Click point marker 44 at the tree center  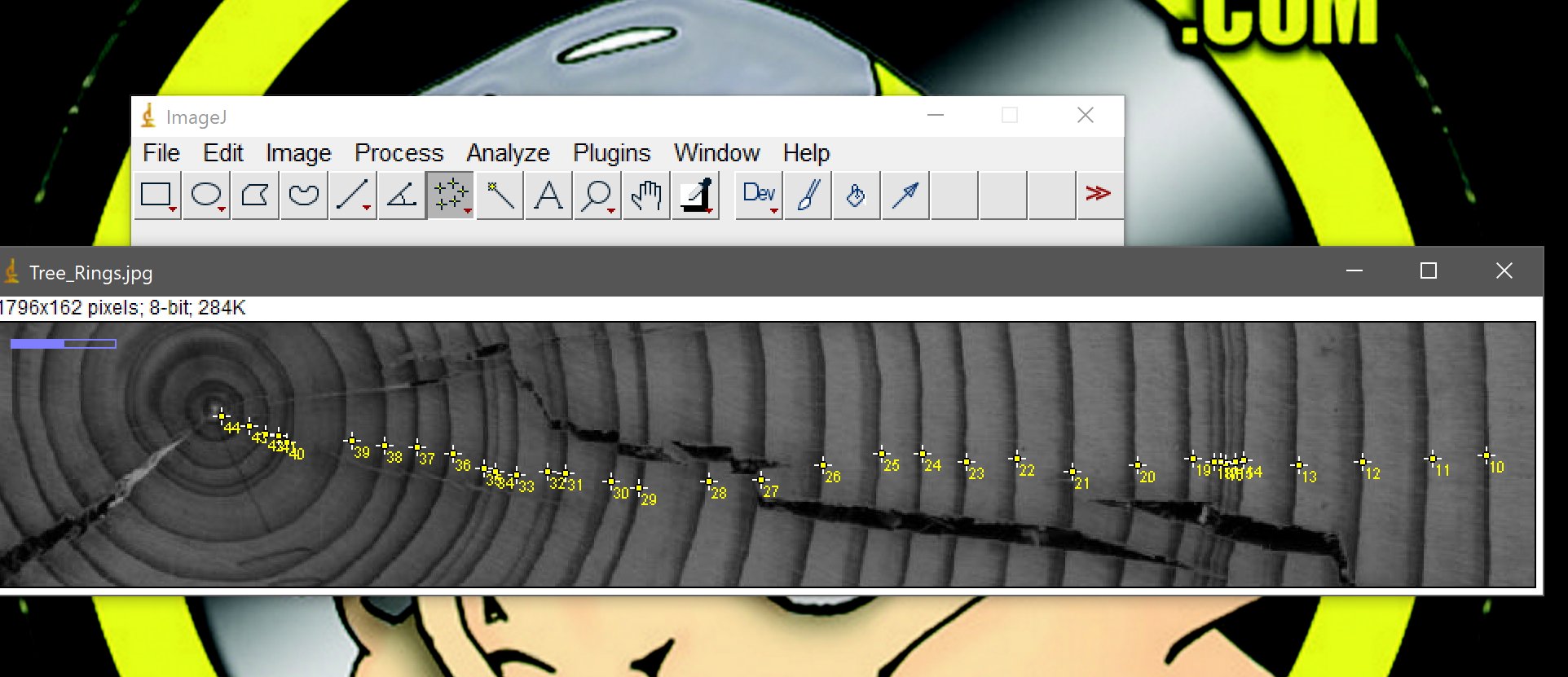point(221,416)
